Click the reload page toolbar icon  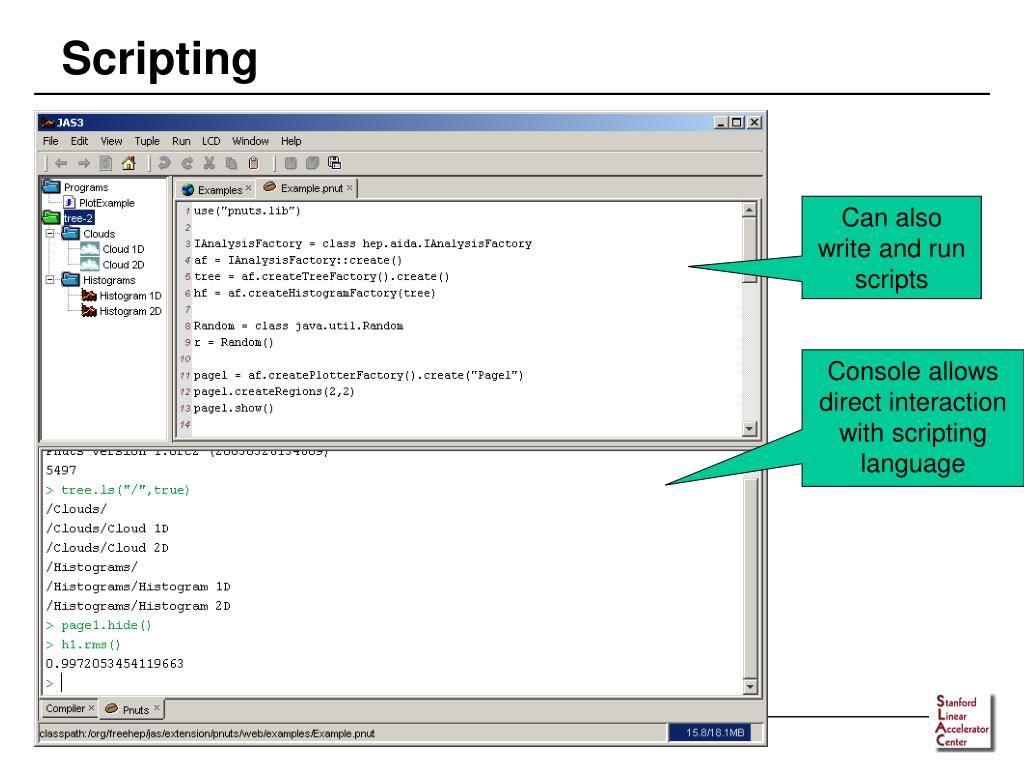point(106,163)
